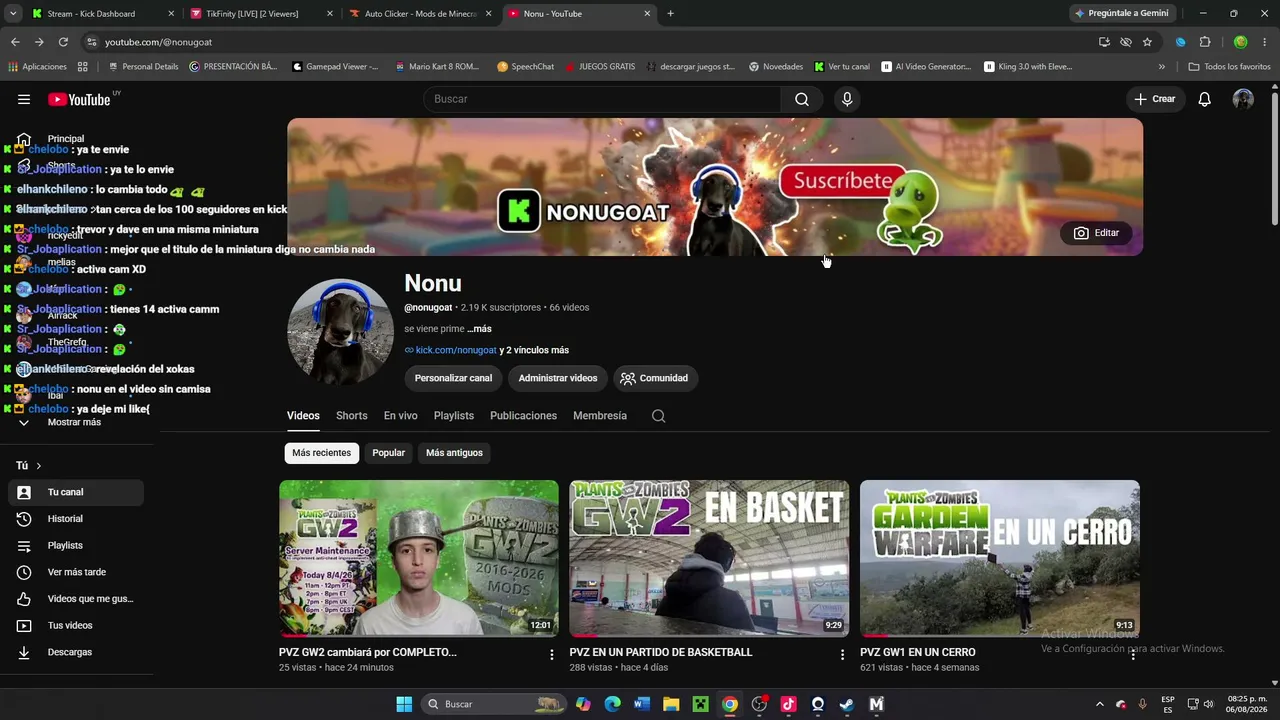
Task: Open the Todos los favoritos bookmarks folder
Action: [1230, 67]
